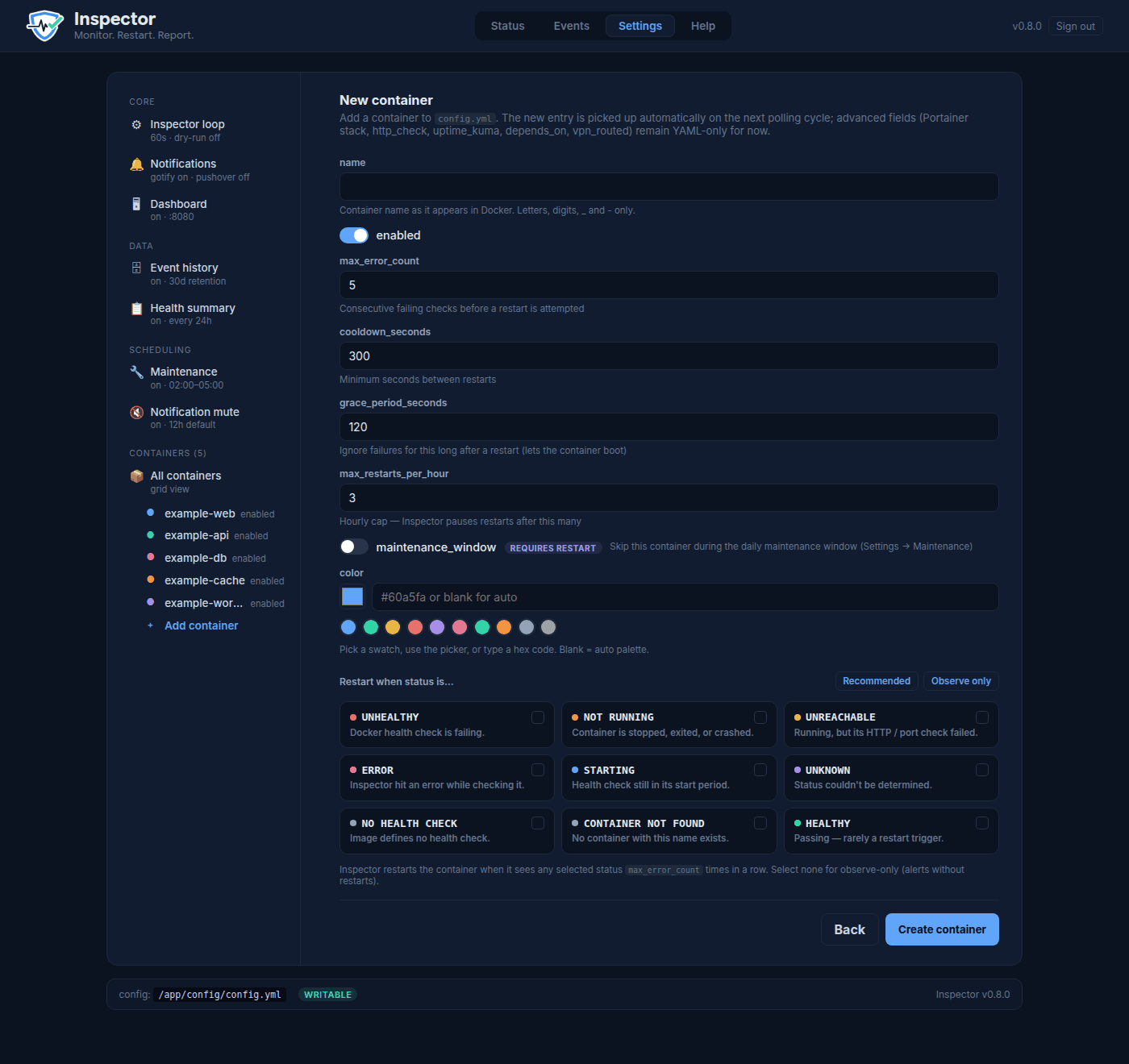Select the Notifications bell icon
The width and height of the screenshot is (1129, 1064).
coord(136,164)
